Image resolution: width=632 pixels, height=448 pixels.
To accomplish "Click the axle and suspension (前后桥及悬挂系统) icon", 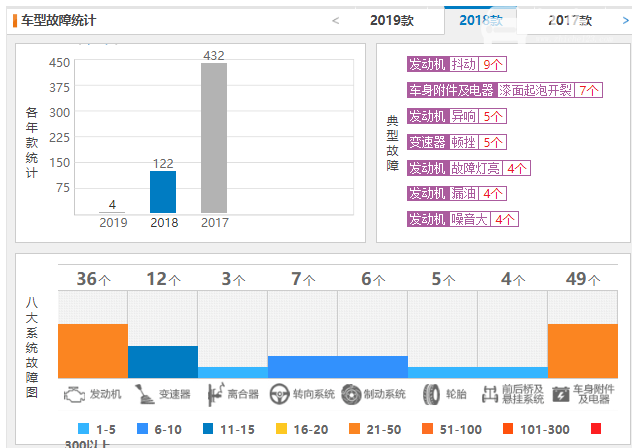I will coord(490,394).
